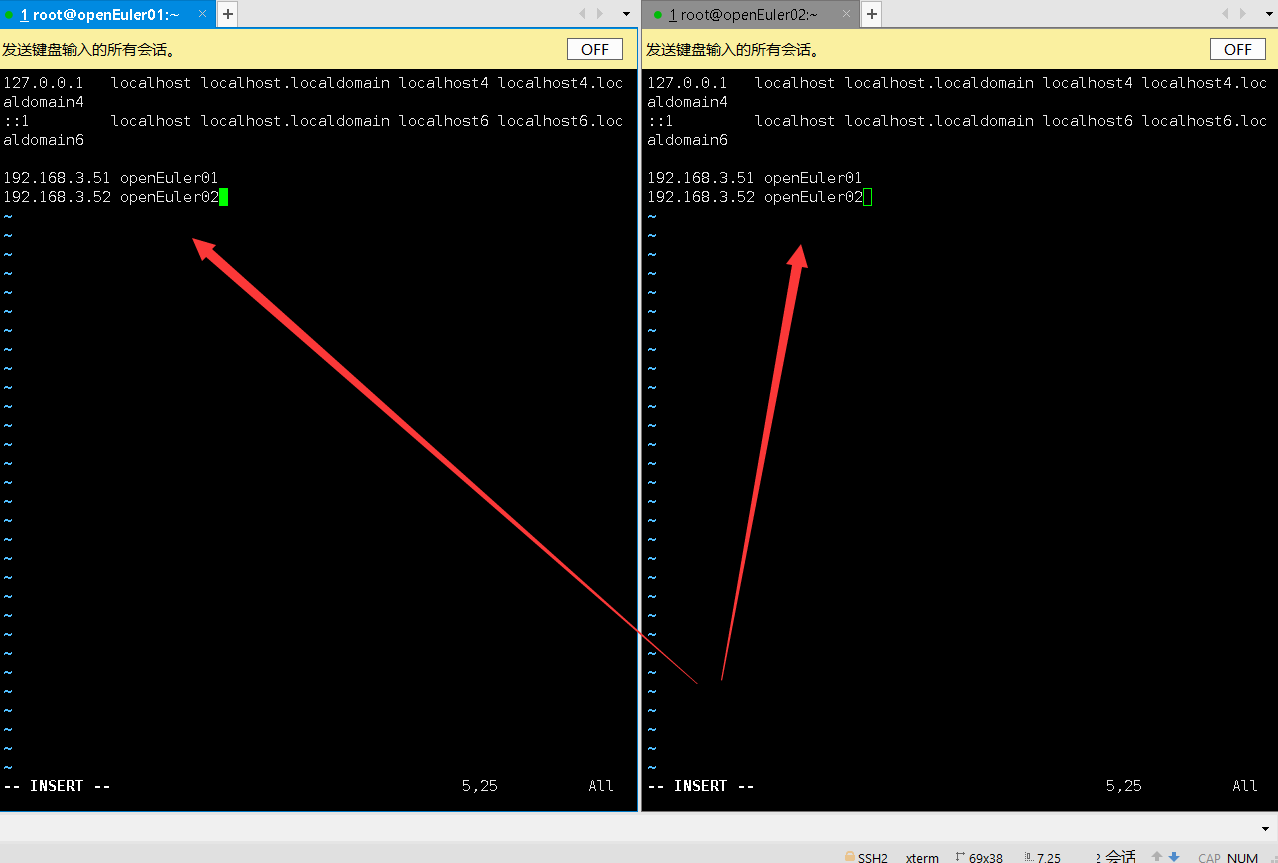Add a new tab beside openEuler02
Screen dimensions: 1278x863
(872, 14)
